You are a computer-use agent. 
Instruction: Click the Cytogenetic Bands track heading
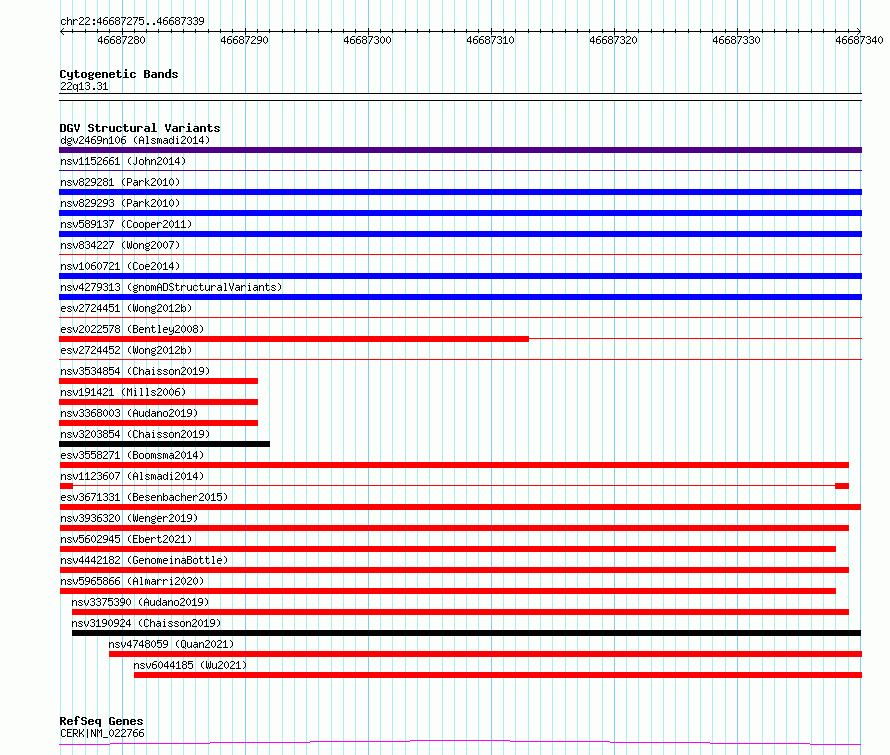119,74
